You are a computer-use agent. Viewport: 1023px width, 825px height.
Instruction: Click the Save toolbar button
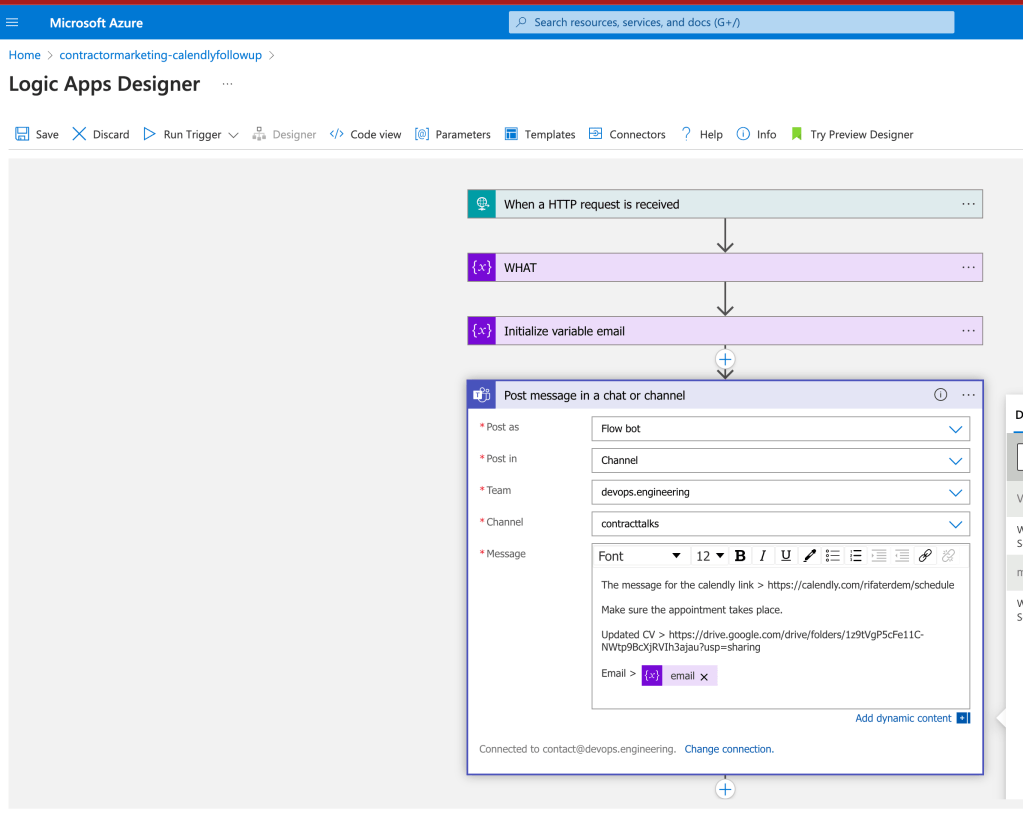point(37,134)
